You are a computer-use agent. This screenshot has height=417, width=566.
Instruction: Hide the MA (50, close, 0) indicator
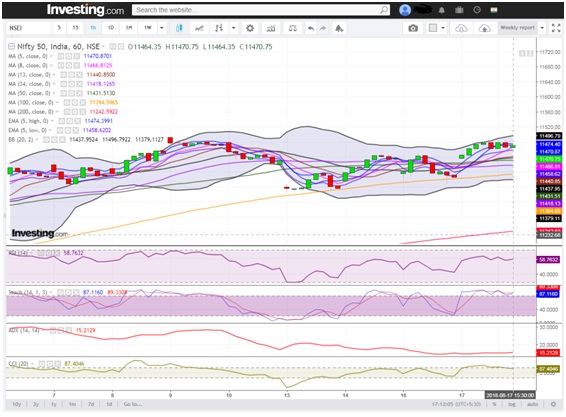pos(64,93)
